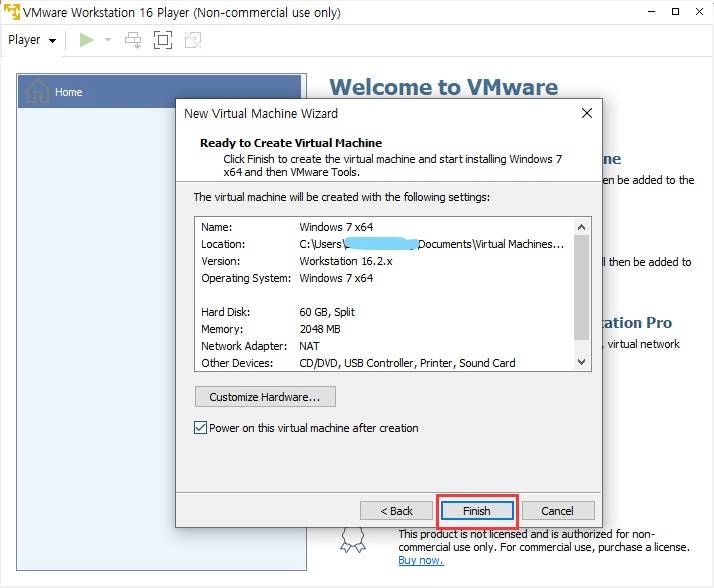Viewport: 714px width, 588px height.
Task: Maximize the VMware Player window
Action: pyautogui.click(x=675, y=12)
